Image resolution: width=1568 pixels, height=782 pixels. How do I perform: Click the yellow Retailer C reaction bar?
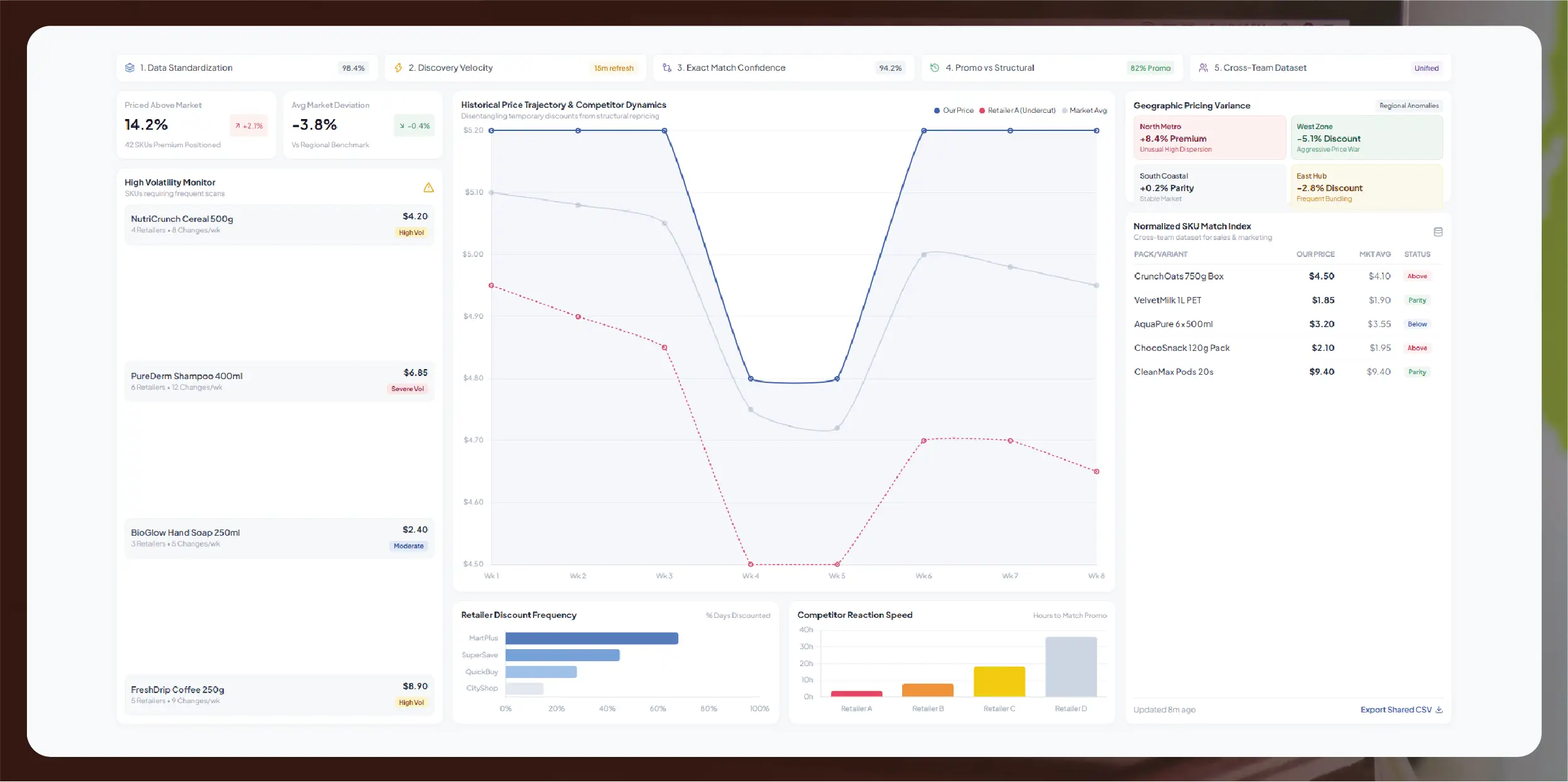pos(999,681)
